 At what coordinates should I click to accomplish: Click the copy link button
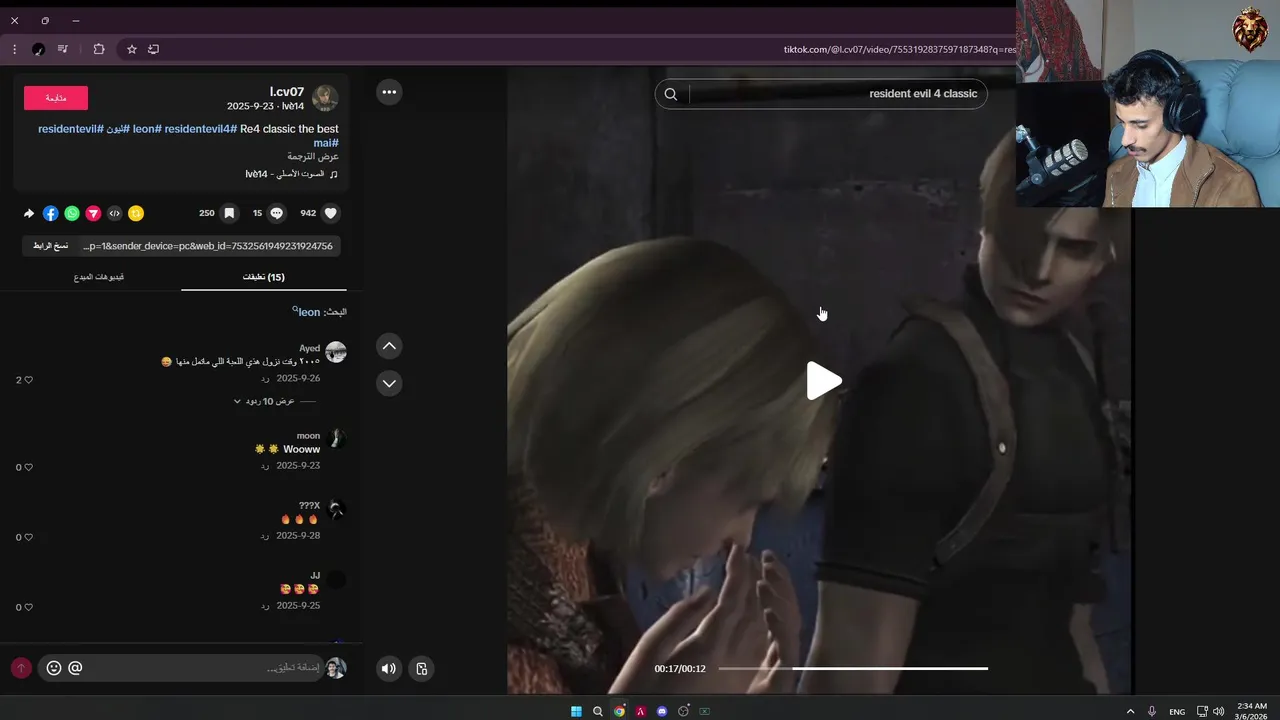51,246
